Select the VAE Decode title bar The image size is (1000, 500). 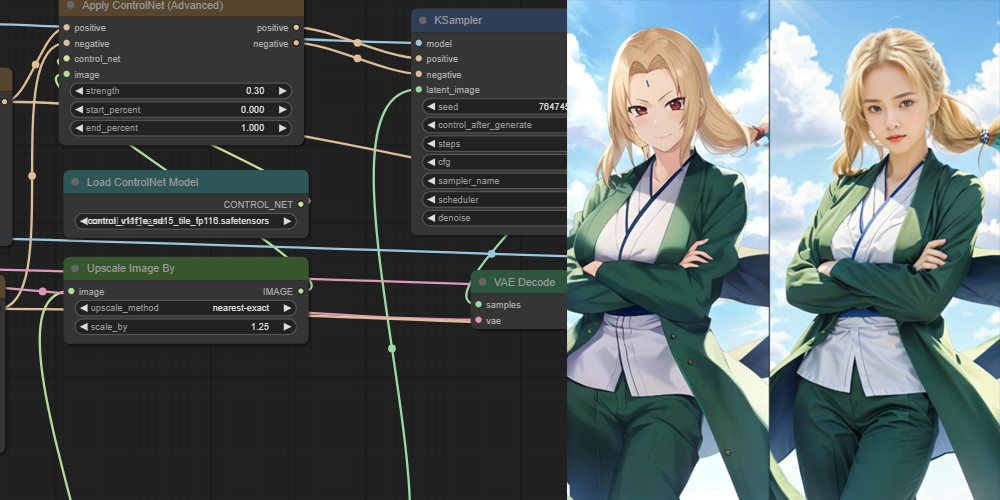pos(519,282)
